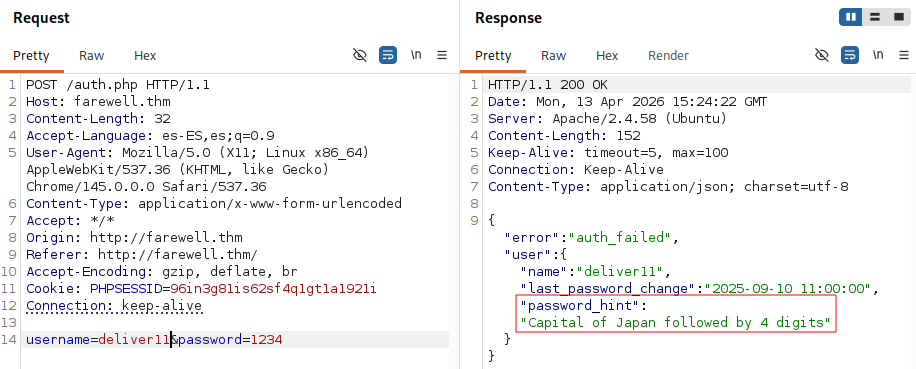Image resolution: width=916 pixels, height=369 pixels.
Task: Click the 'Host: farewell.thm' header line
Action: [98, 102]
